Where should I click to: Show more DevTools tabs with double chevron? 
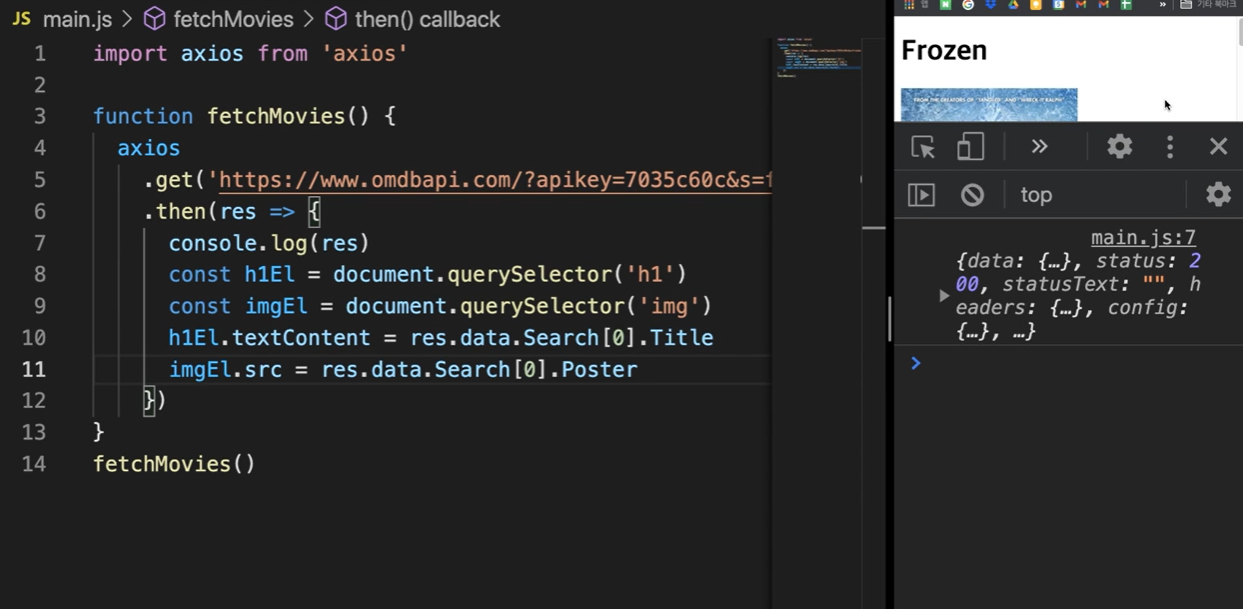1039,147
